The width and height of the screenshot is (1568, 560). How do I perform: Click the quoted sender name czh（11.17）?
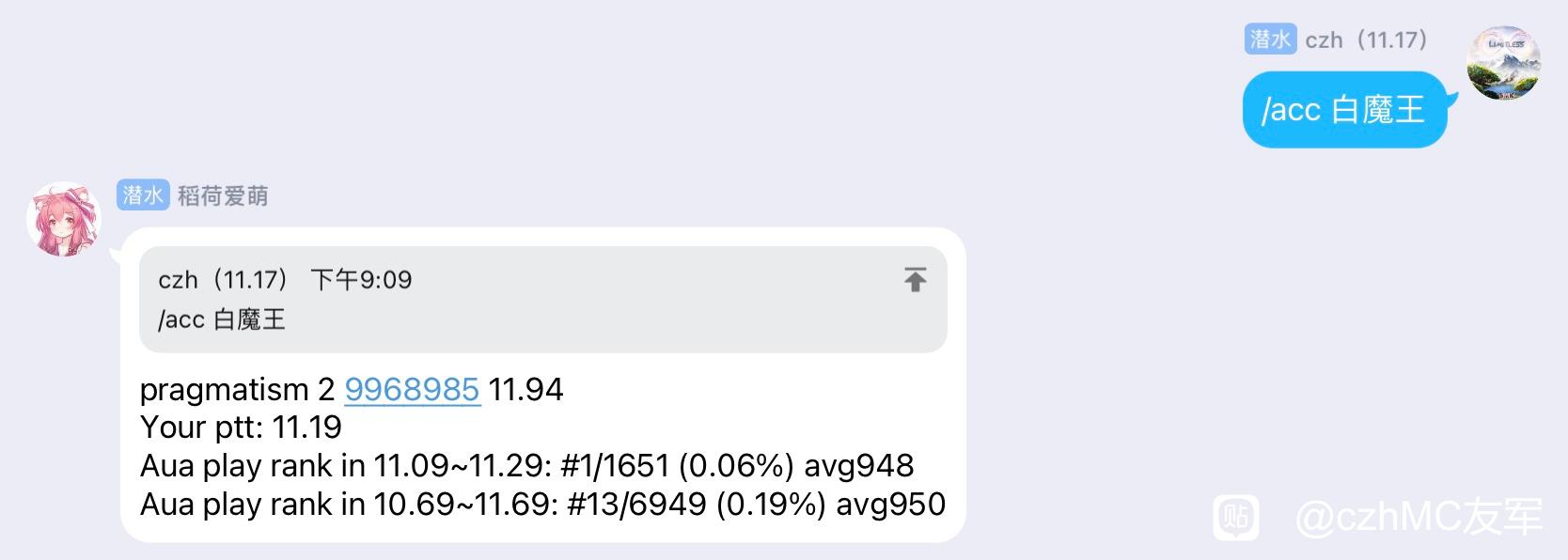[224, 280]
